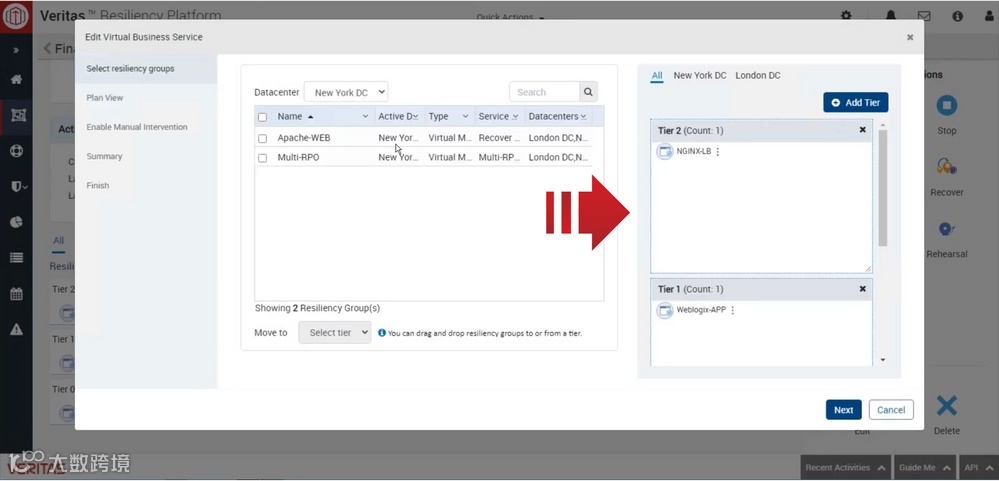
Task: Open the NGINX-LB kebab menu
Action: click(717, 152)
